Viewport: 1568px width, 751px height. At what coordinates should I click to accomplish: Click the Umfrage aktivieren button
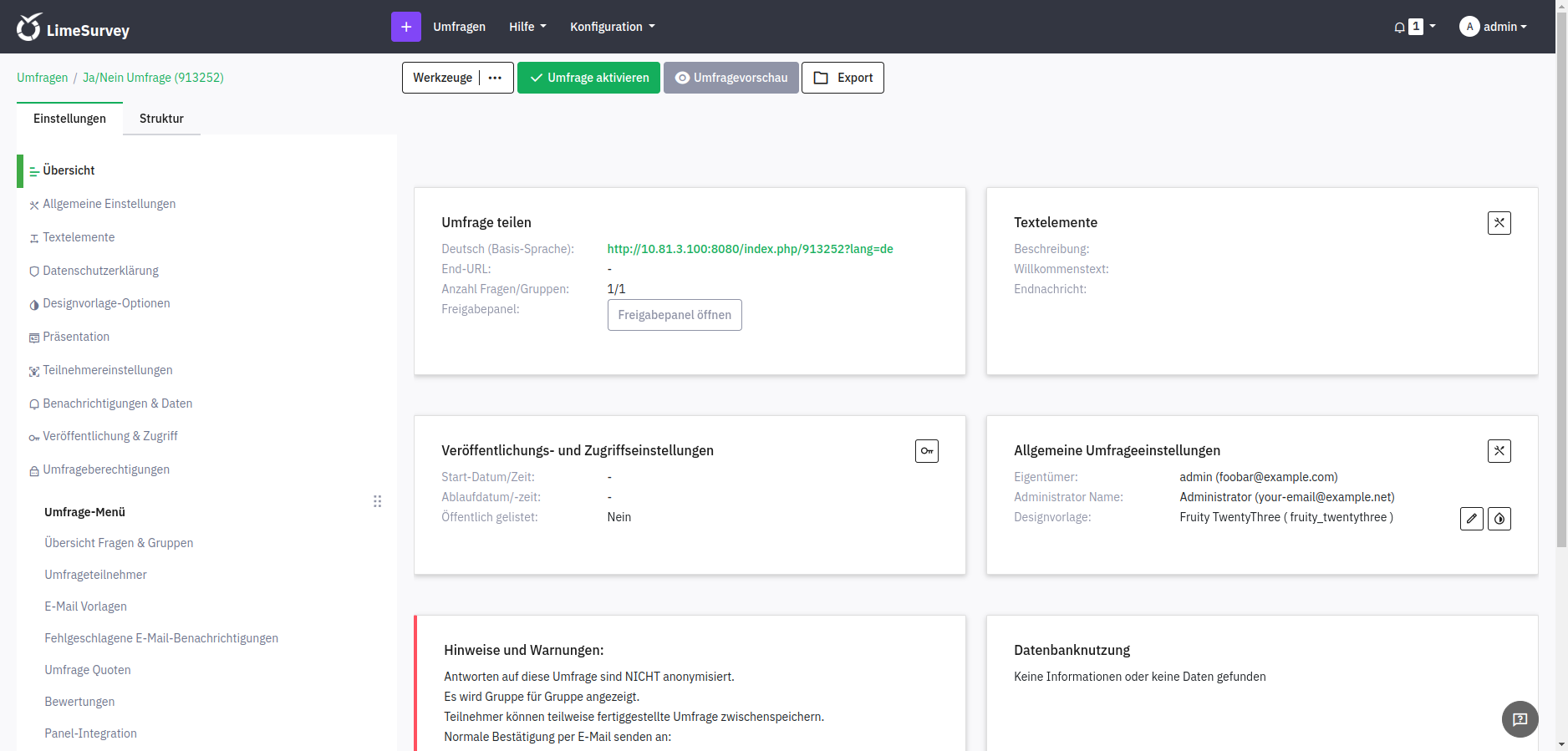pos(588,78)
